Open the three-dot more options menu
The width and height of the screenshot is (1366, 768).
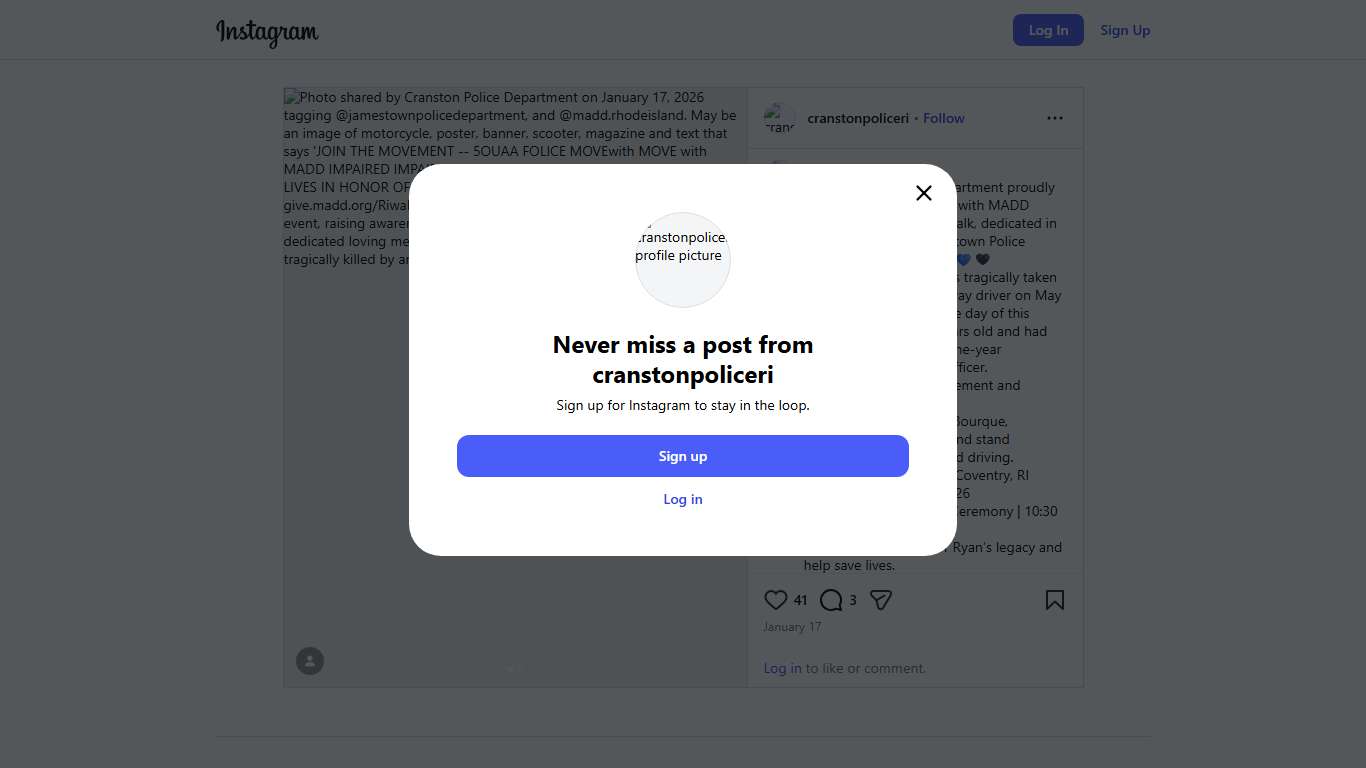pyautogui.click(x=1055, y=118)
